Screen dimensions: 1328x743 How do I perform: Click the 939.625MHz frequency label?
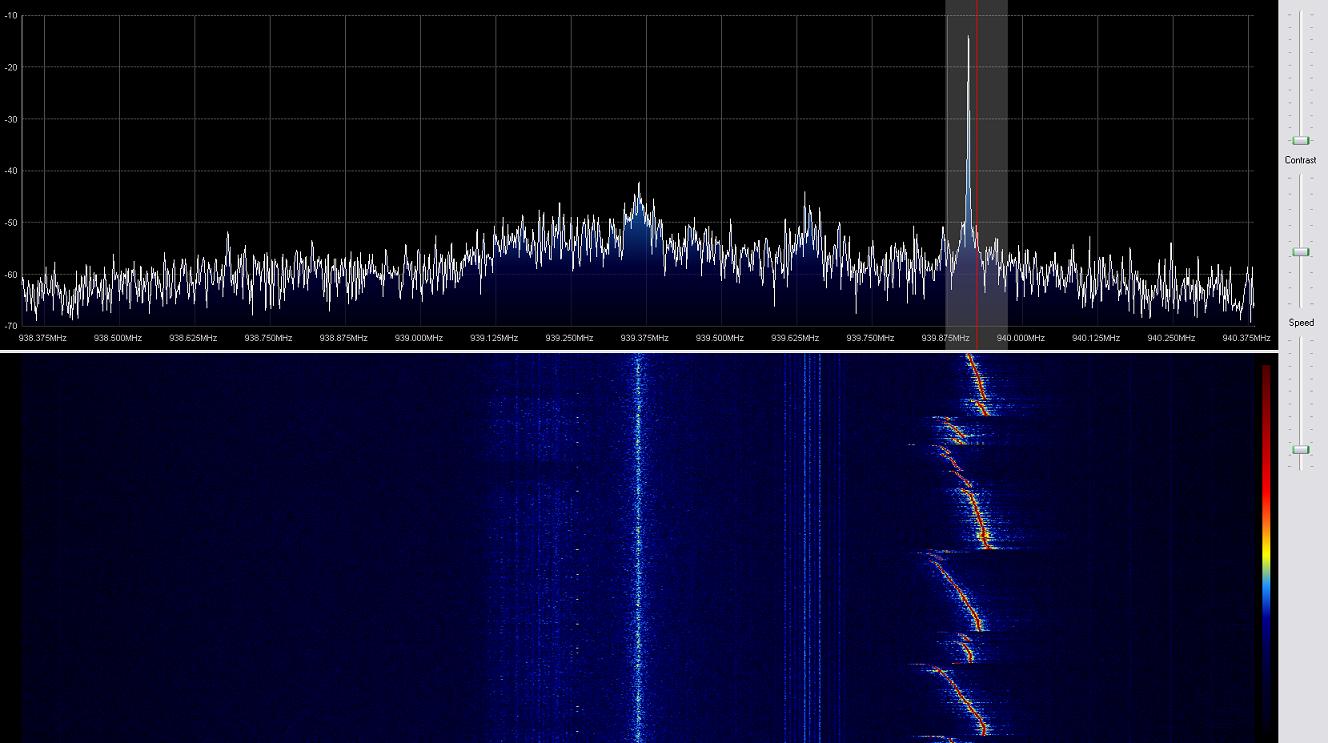pos(795,338)
